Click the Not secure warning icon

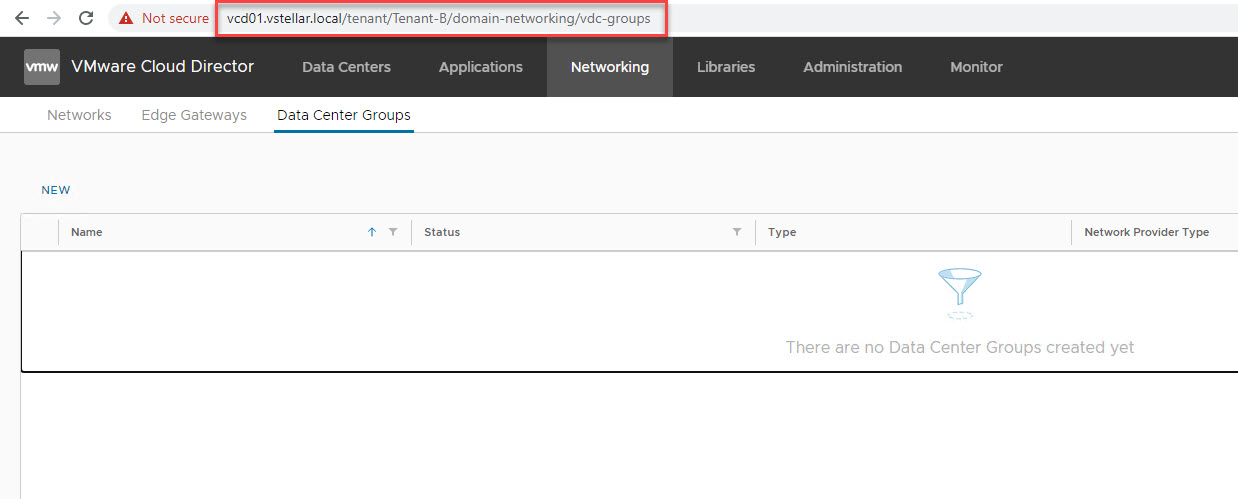click(x=126, y=18)
